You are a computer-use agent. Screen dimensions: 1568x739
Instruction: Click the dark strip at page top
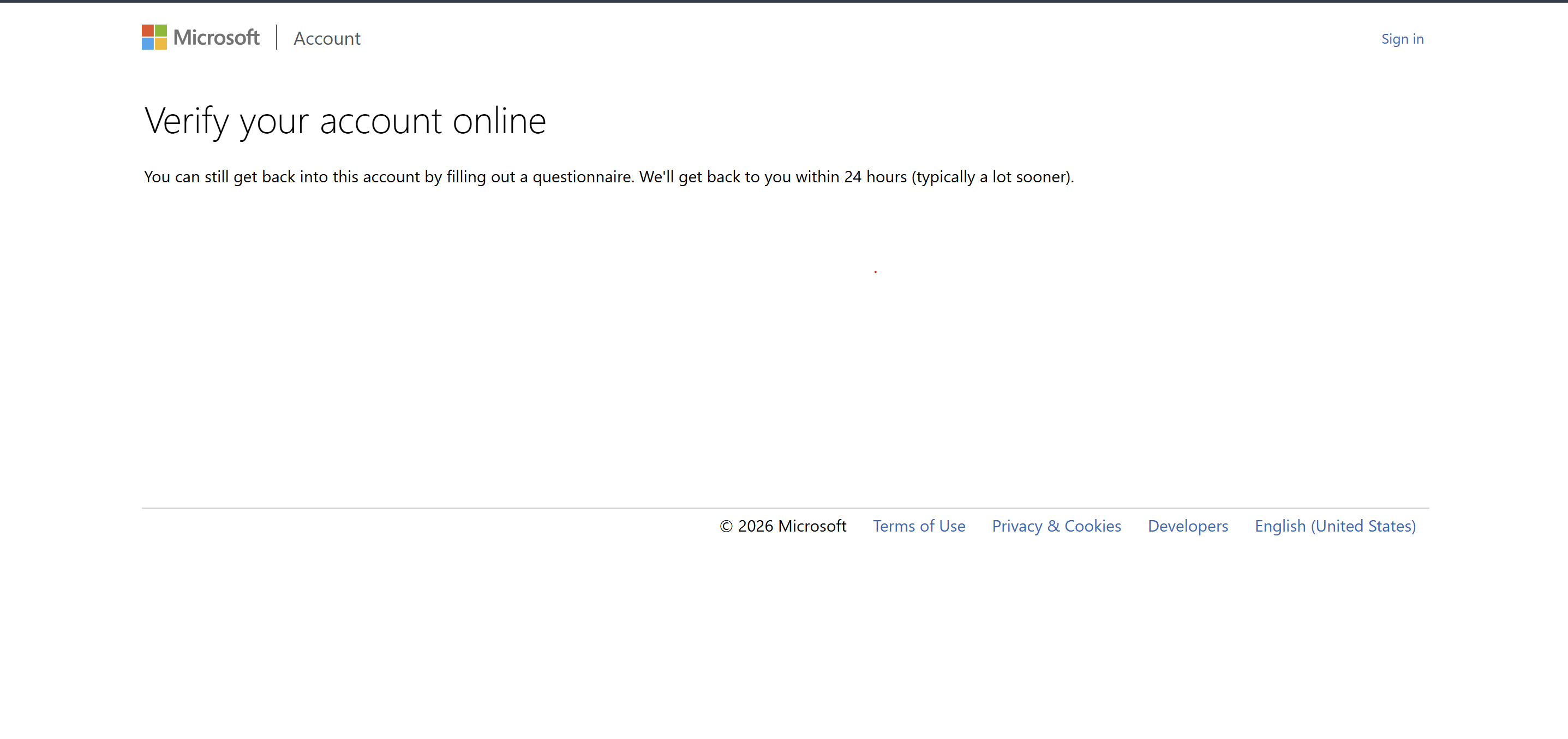point(784,1)
